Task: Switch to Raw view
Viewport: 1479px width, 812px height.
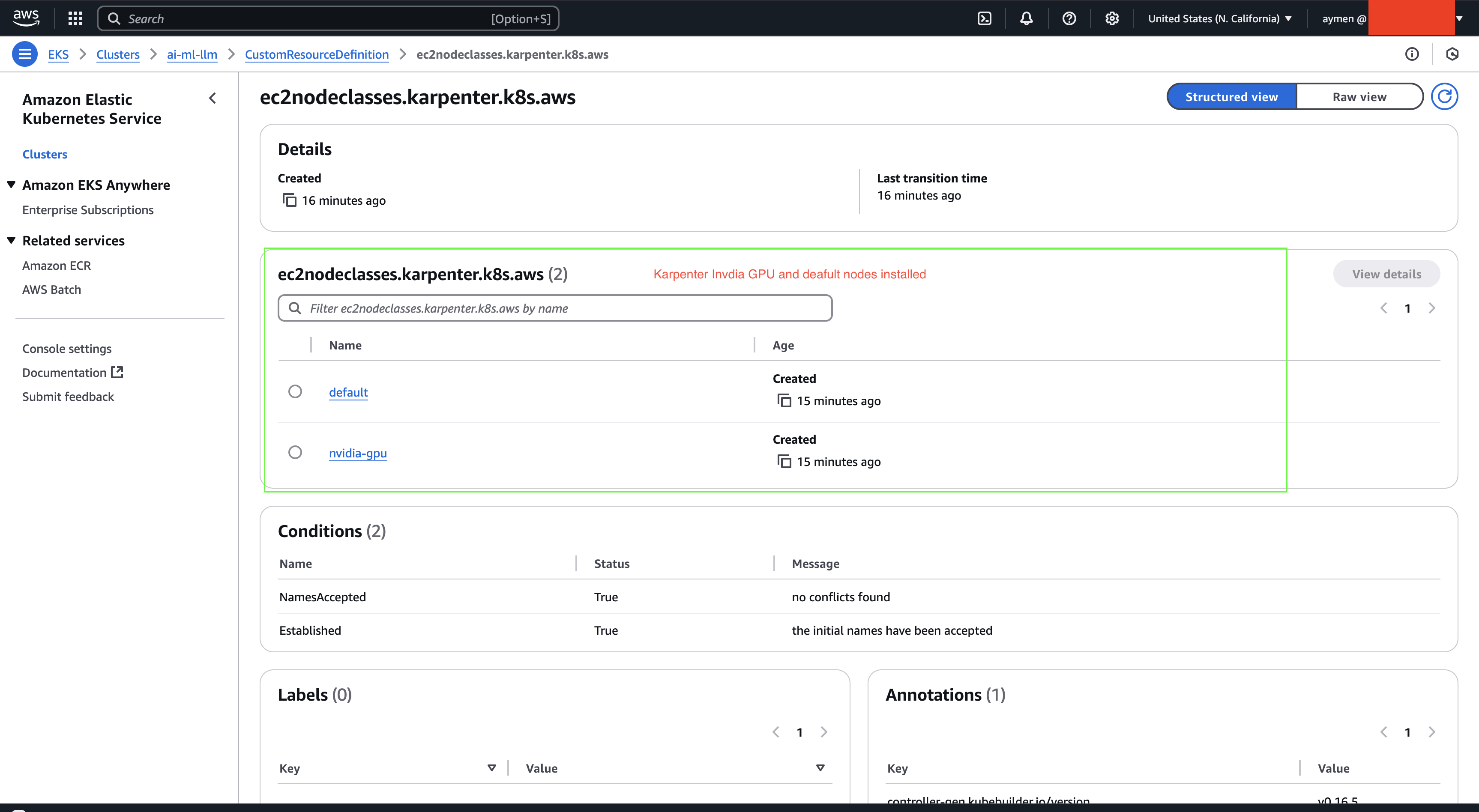Action: tap(1359, 96)
